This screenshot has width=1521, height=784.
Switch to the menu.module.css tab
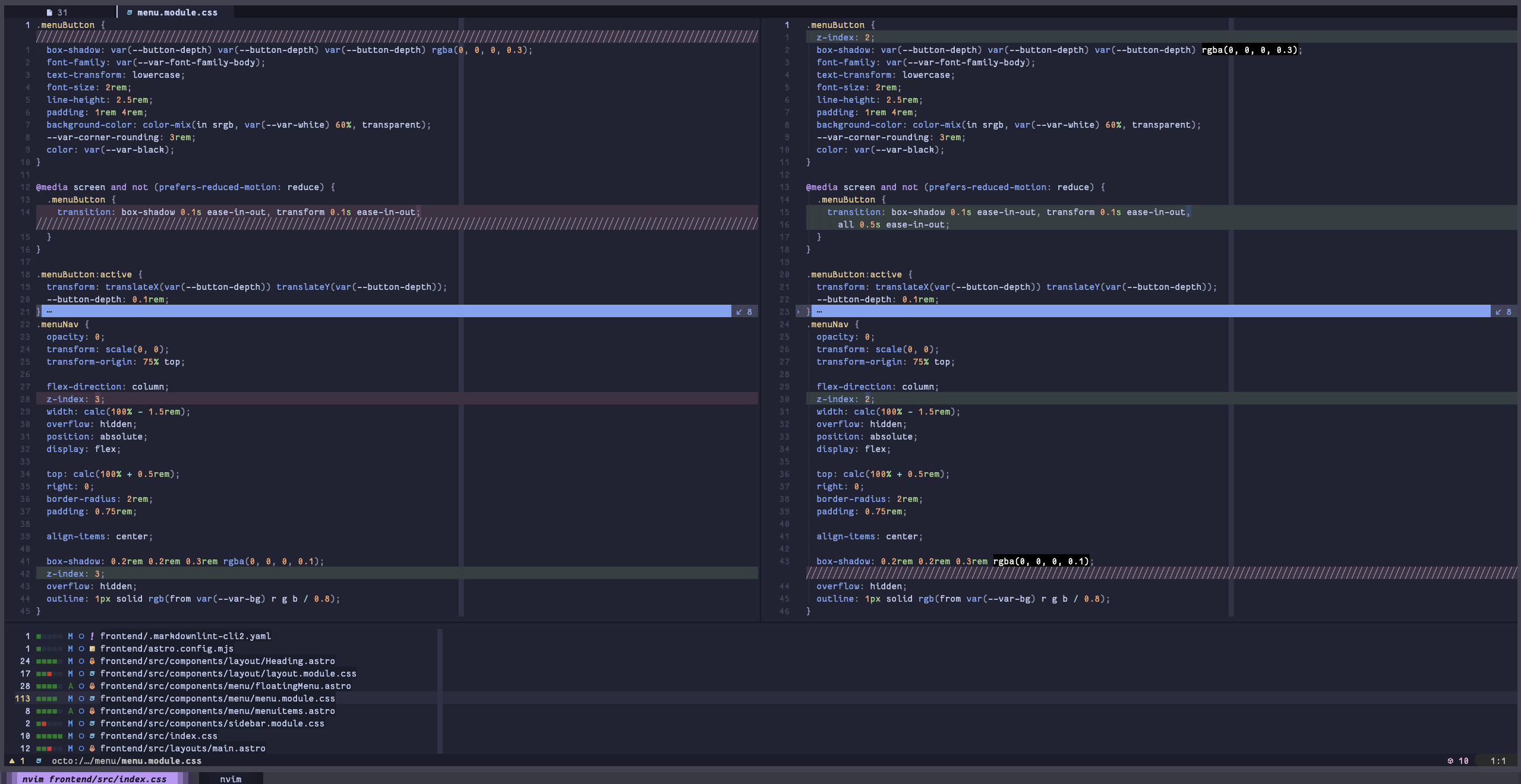(x=176, y=12)
